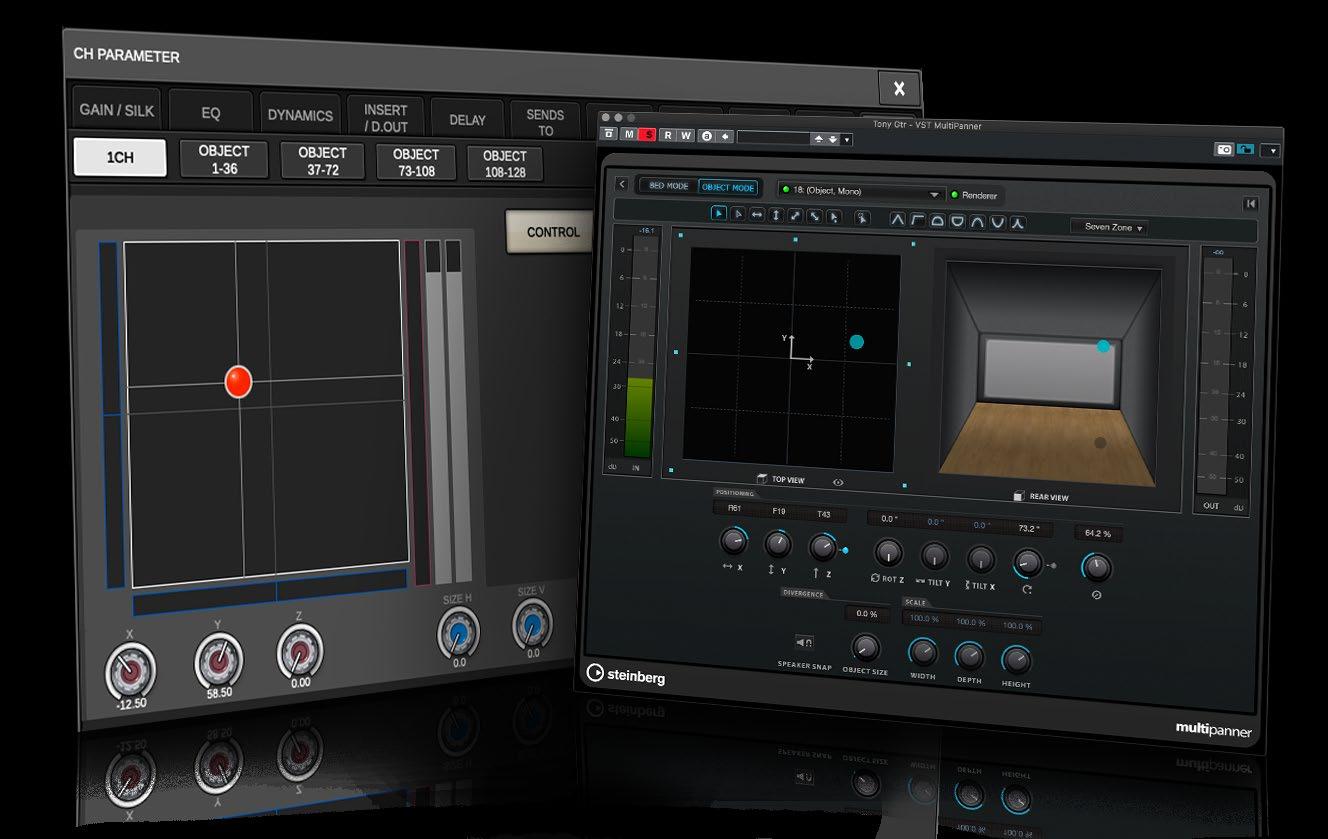1328x839 pixels.
Task: Click the next preset arrow in MultiPanner header
Action: click(831, 139)
